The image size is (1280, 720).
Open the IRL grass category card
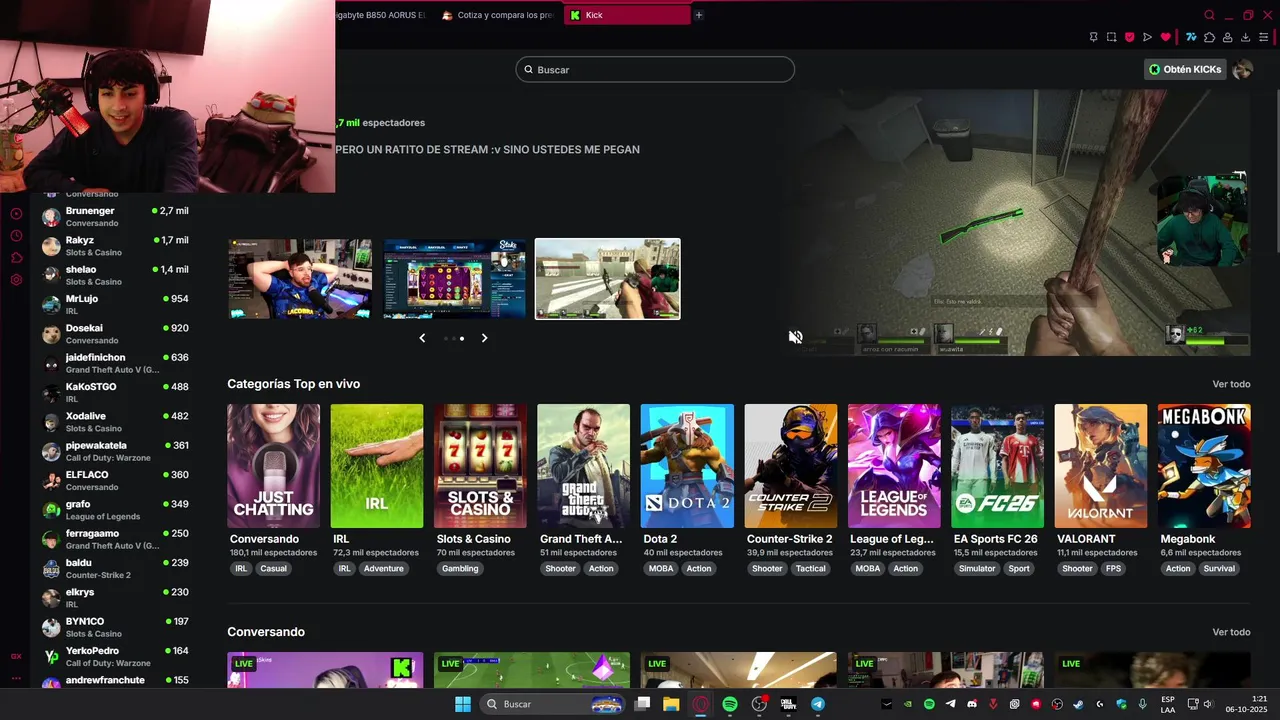click(377, 466)
